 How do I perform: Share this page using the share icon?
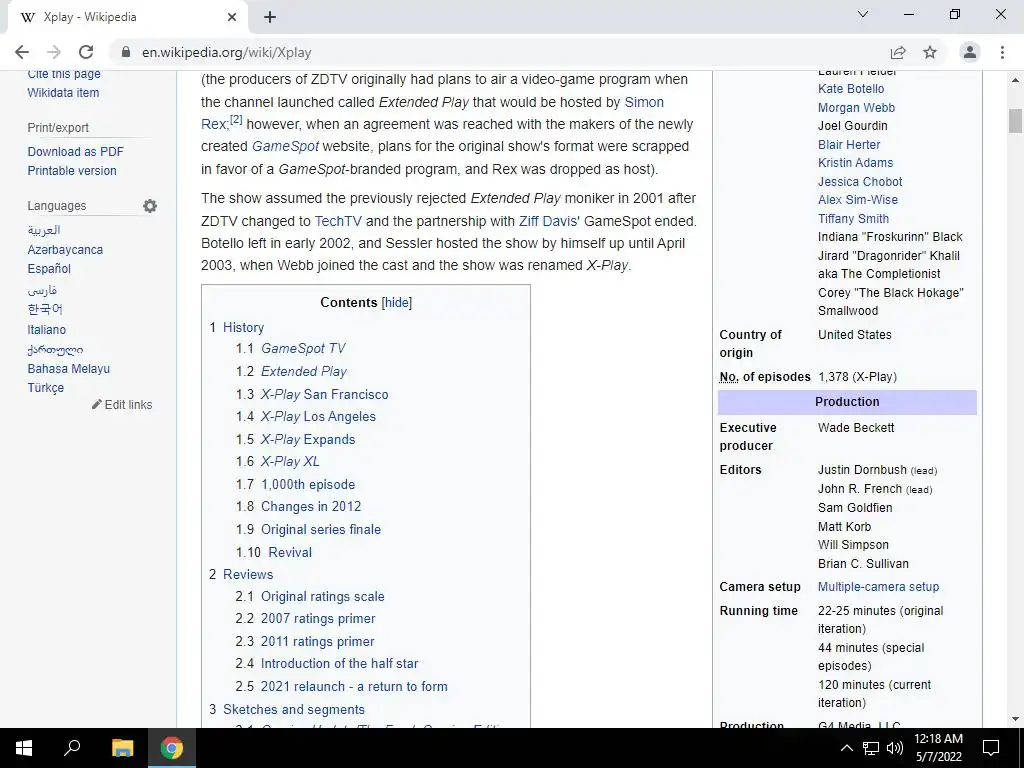(x=898, y=52)
